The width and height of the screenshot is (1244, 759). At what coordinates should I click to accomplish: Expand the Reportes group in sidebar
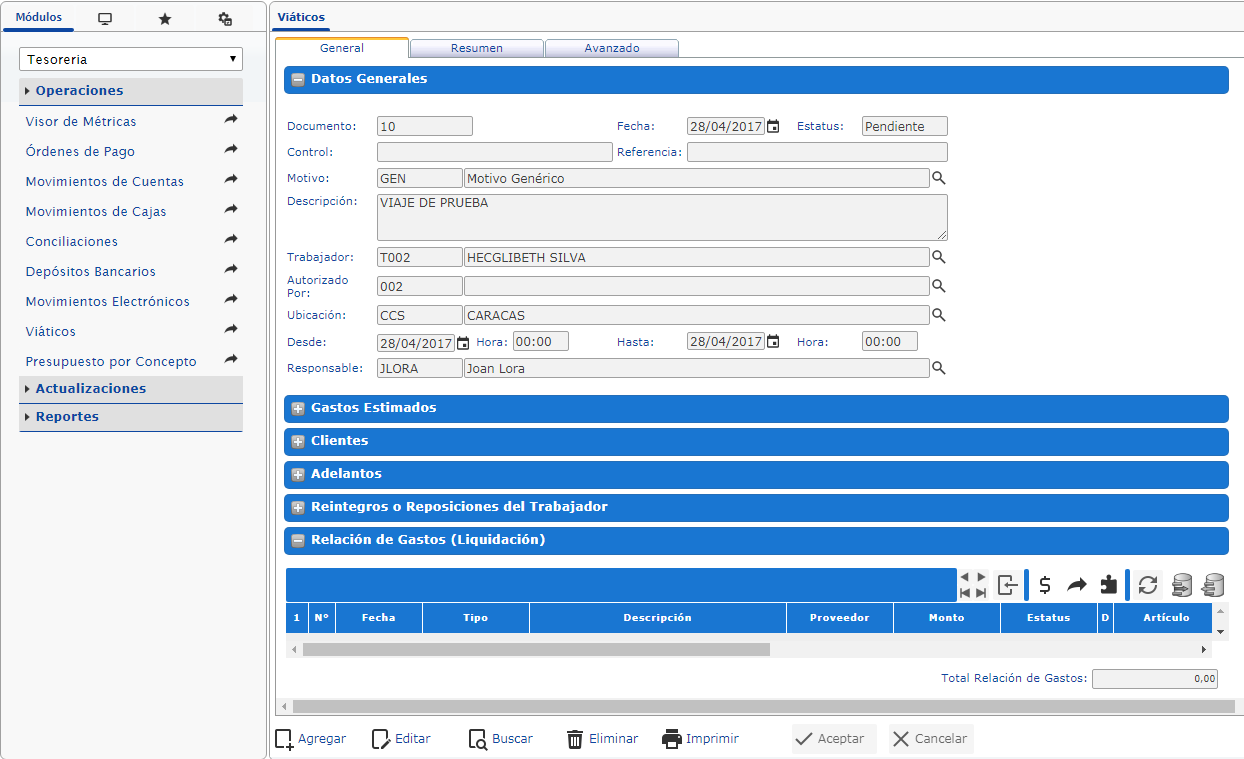(x=67, y=417)
